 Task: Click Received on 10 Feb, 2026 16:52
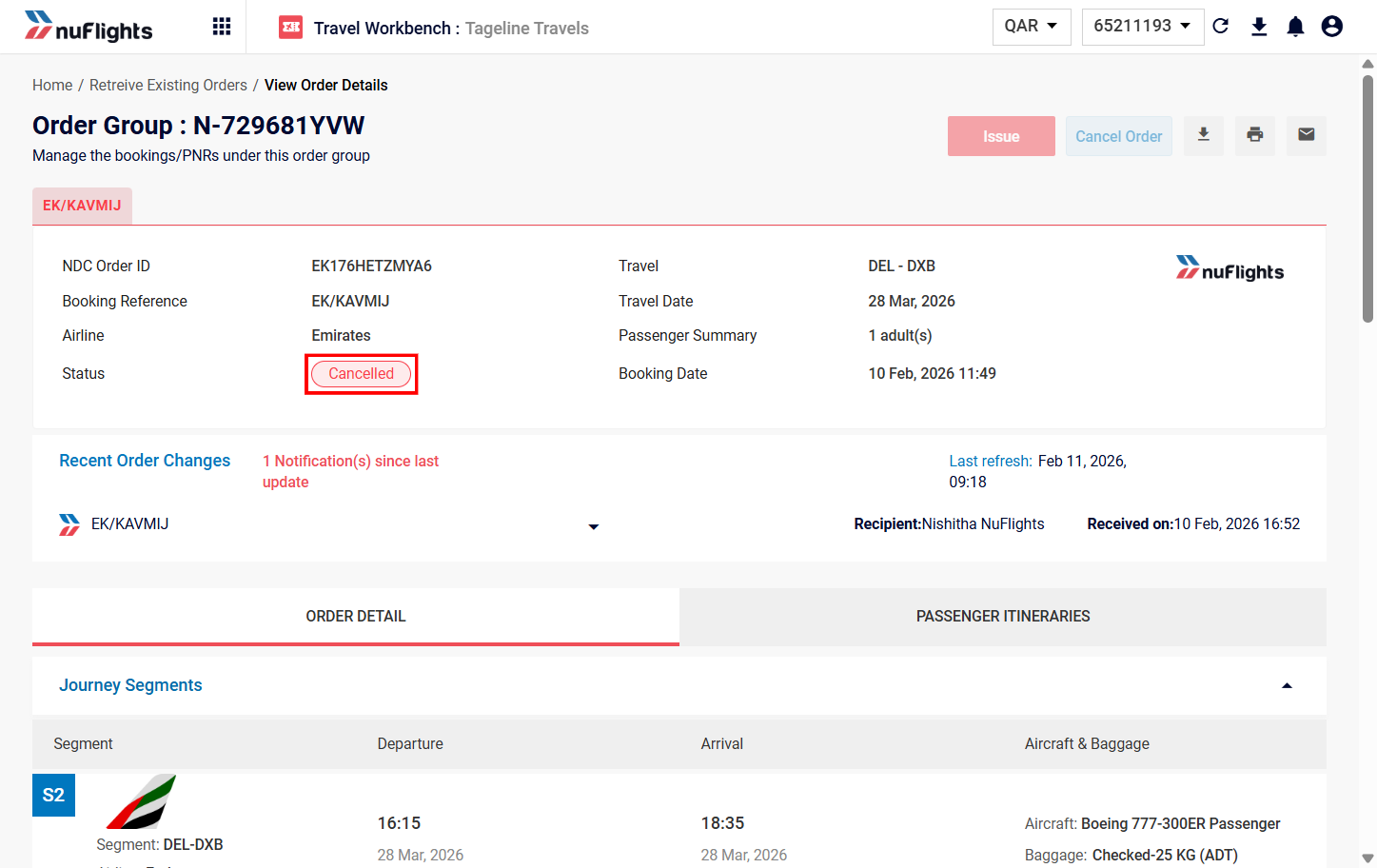coord(1193,524)
